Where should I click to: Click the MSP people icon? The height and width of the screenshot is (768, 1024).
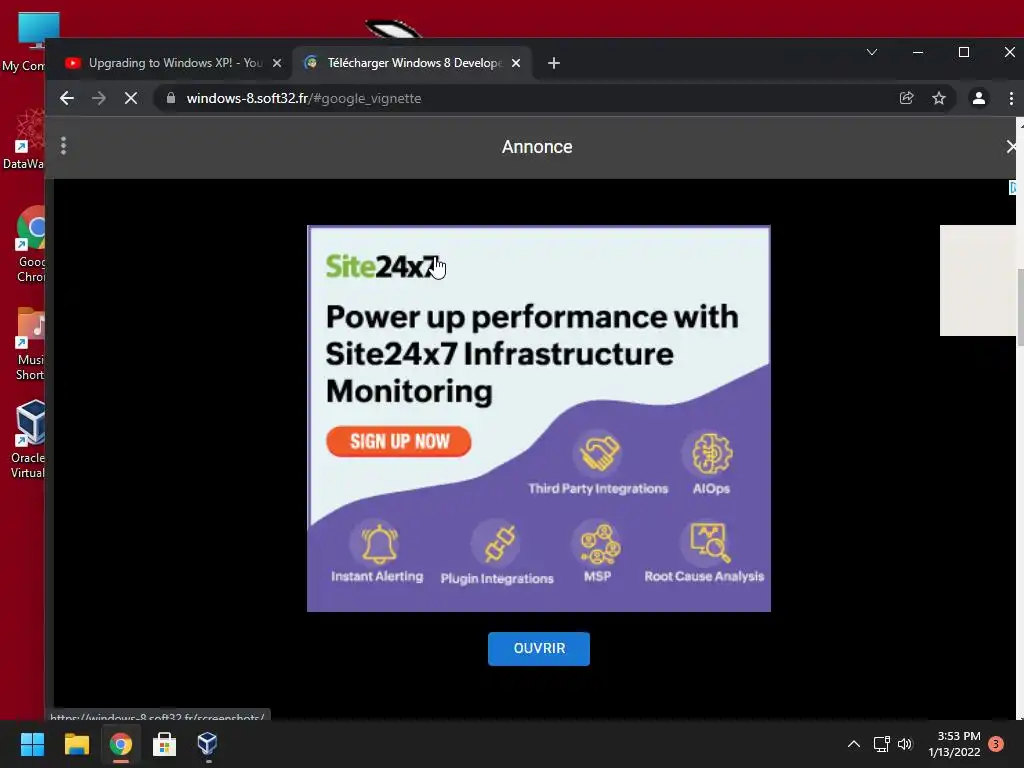(598, 543)
